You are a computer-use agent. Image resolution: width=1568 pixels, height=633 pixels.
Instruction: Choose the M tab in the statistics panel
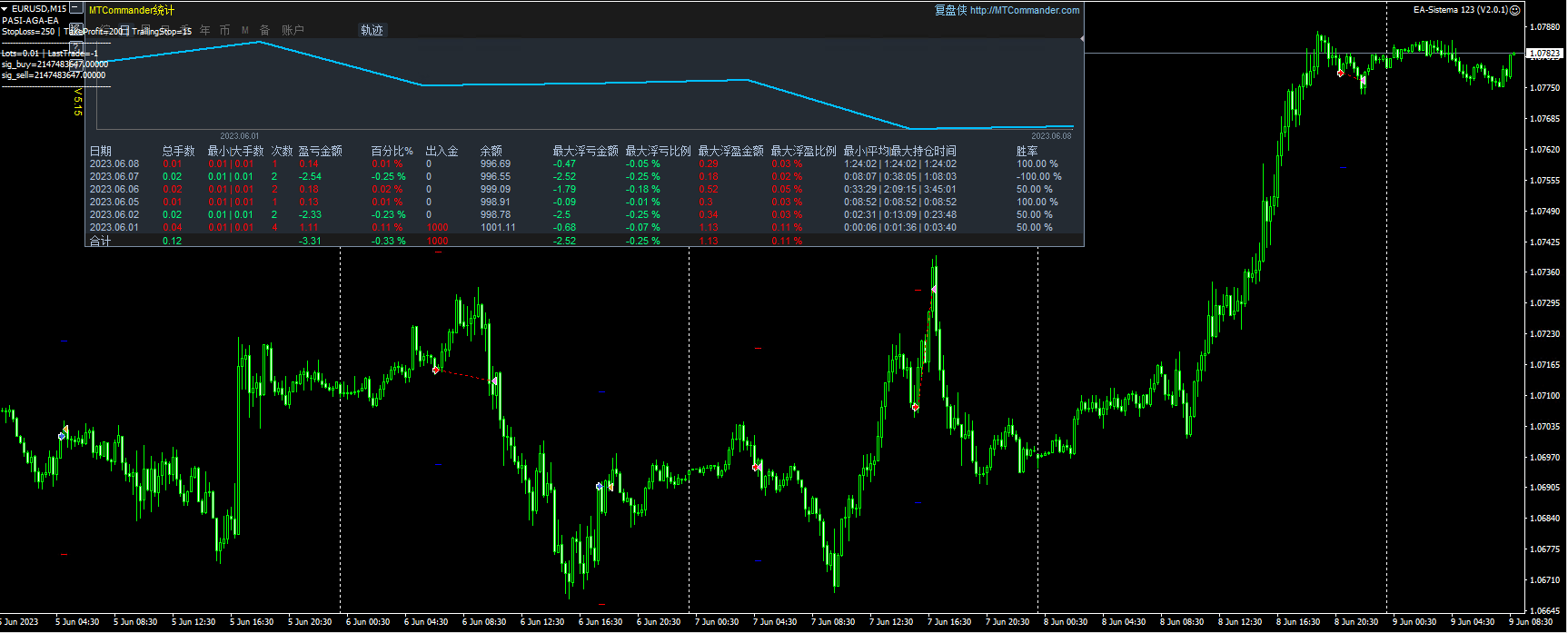click(x=244, y=31)
